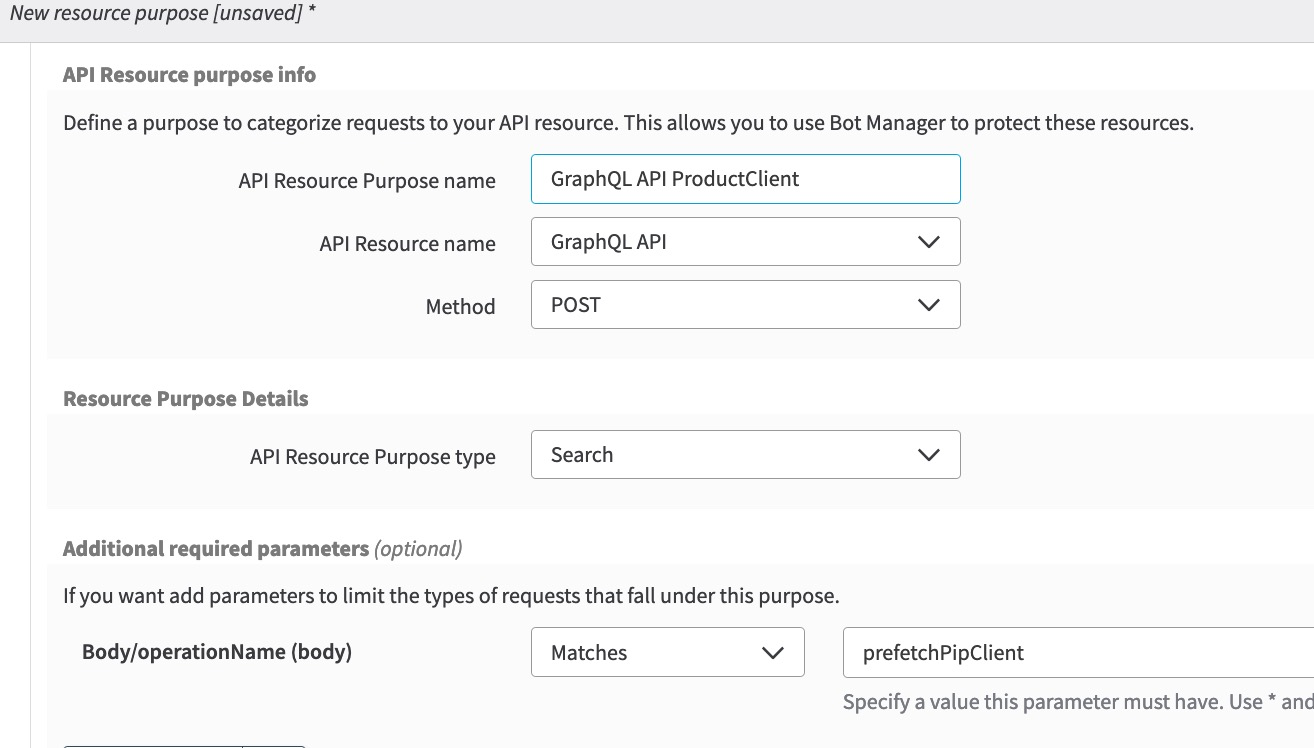Click the Purpose type chevron arrow
Viewport: 1314px width, 748px height.
928,455
